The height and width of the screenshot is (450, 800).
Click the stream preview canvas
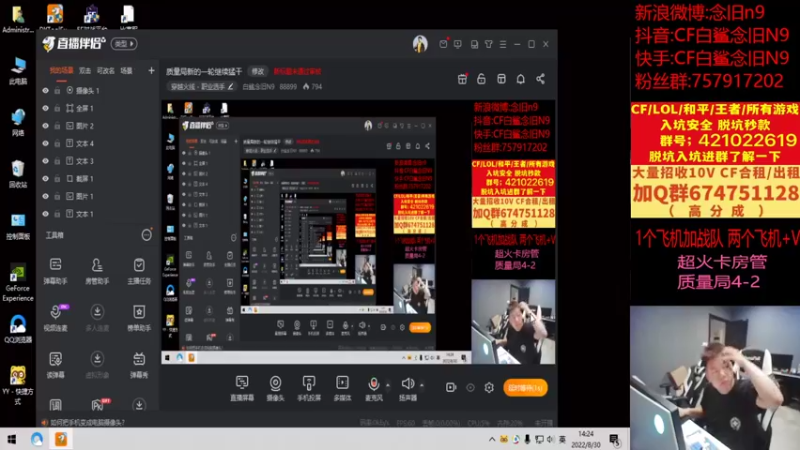tap(358, 232)
